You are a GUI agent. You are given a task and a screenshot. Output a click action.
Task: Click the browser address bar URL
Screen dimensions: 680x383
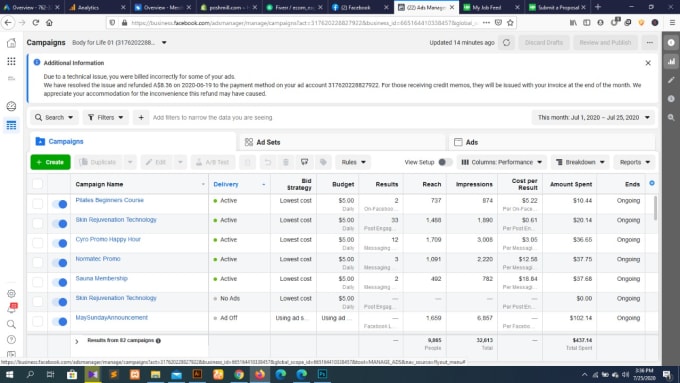click(x=304, y=23)
